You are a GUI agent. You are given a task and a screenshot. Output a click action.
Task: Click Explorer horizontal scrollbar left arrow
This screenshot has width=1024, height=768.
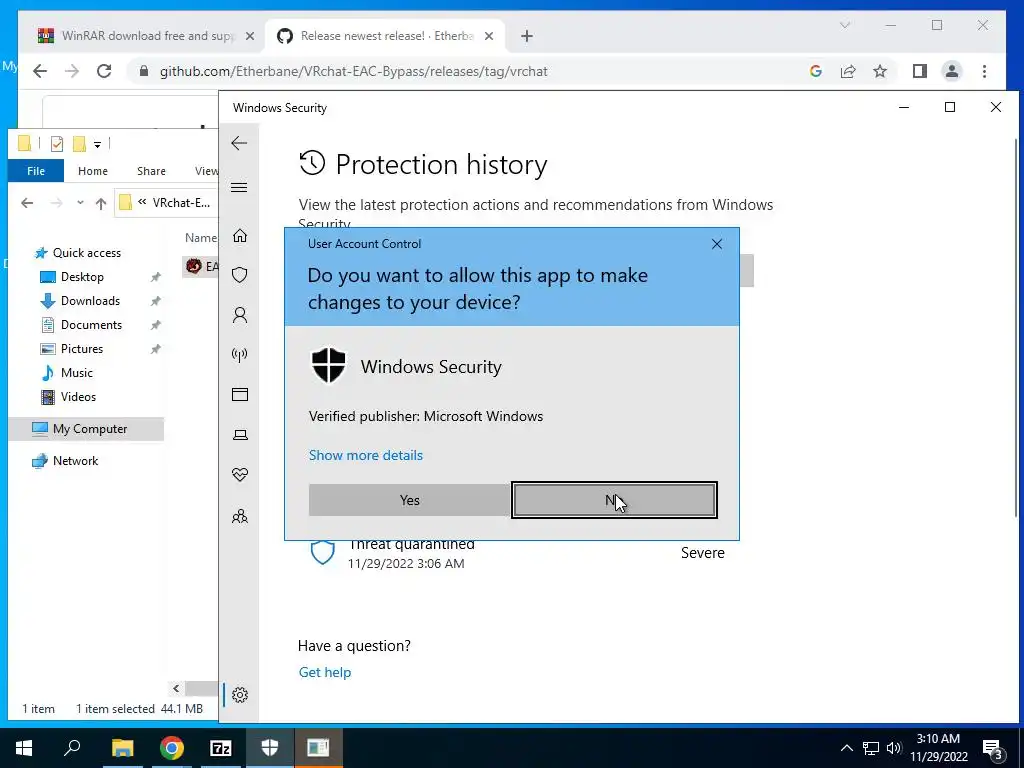tap(176, 688)
